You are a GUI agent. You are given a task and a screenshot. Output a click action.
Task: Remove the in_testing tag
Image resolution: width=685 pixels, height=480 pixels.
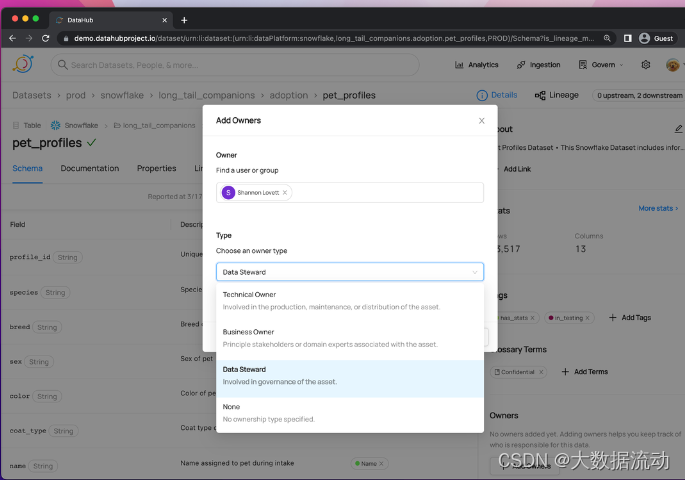click(587, 318)
